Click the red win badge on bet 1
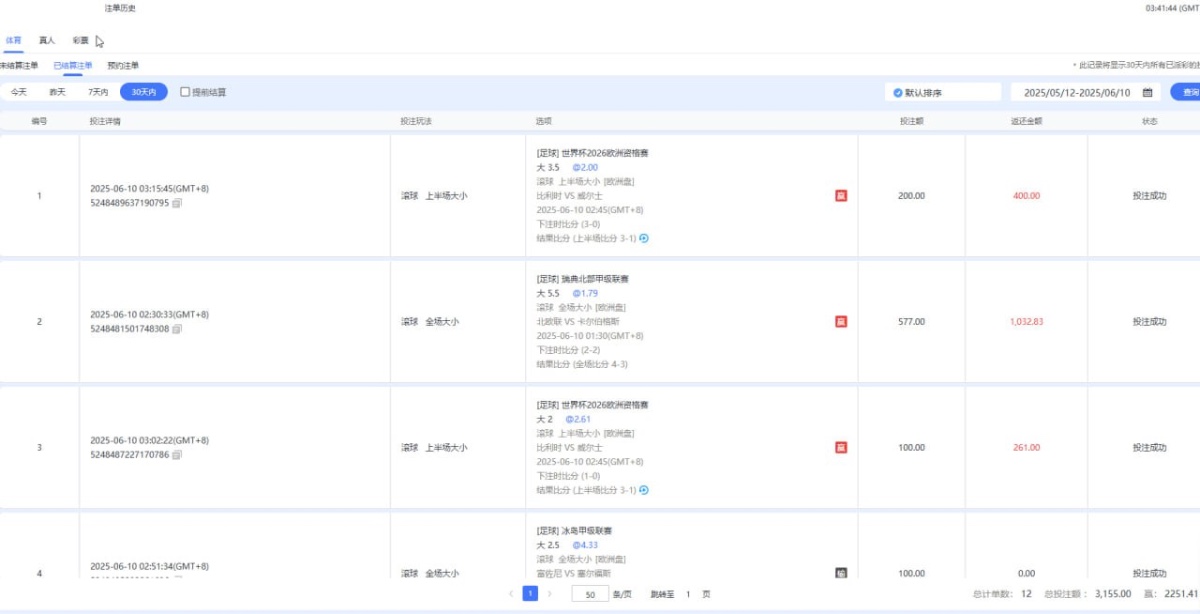 pyautogui.click(x=841, y=196)
